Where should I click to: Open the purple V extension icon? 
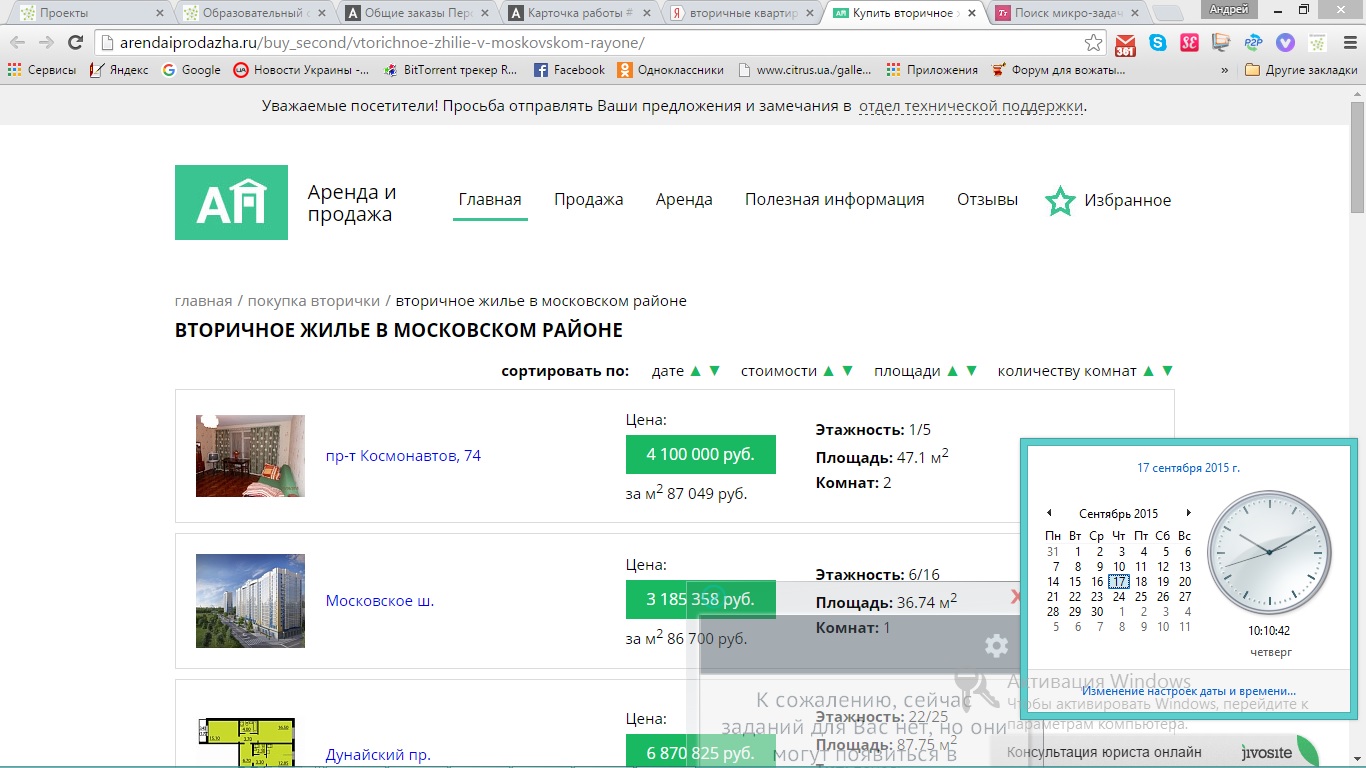1285,43
